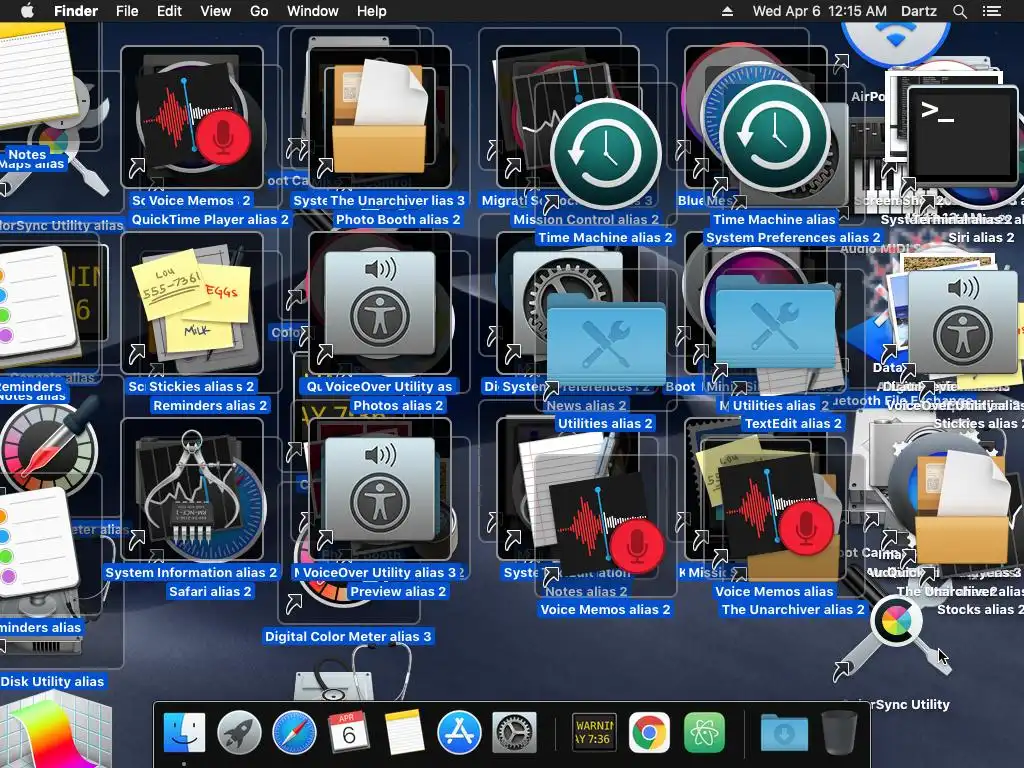Image resolution: width=1024 pixels, height=768 pixels.
Task: Select the 'Stocks alias 2' label
Action: tap(980, 609)
